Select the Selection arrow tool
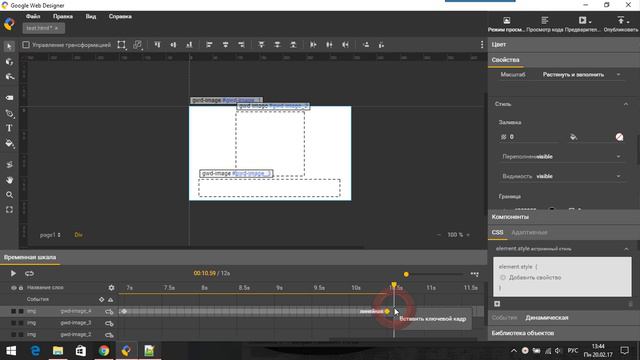 [9, 46]
